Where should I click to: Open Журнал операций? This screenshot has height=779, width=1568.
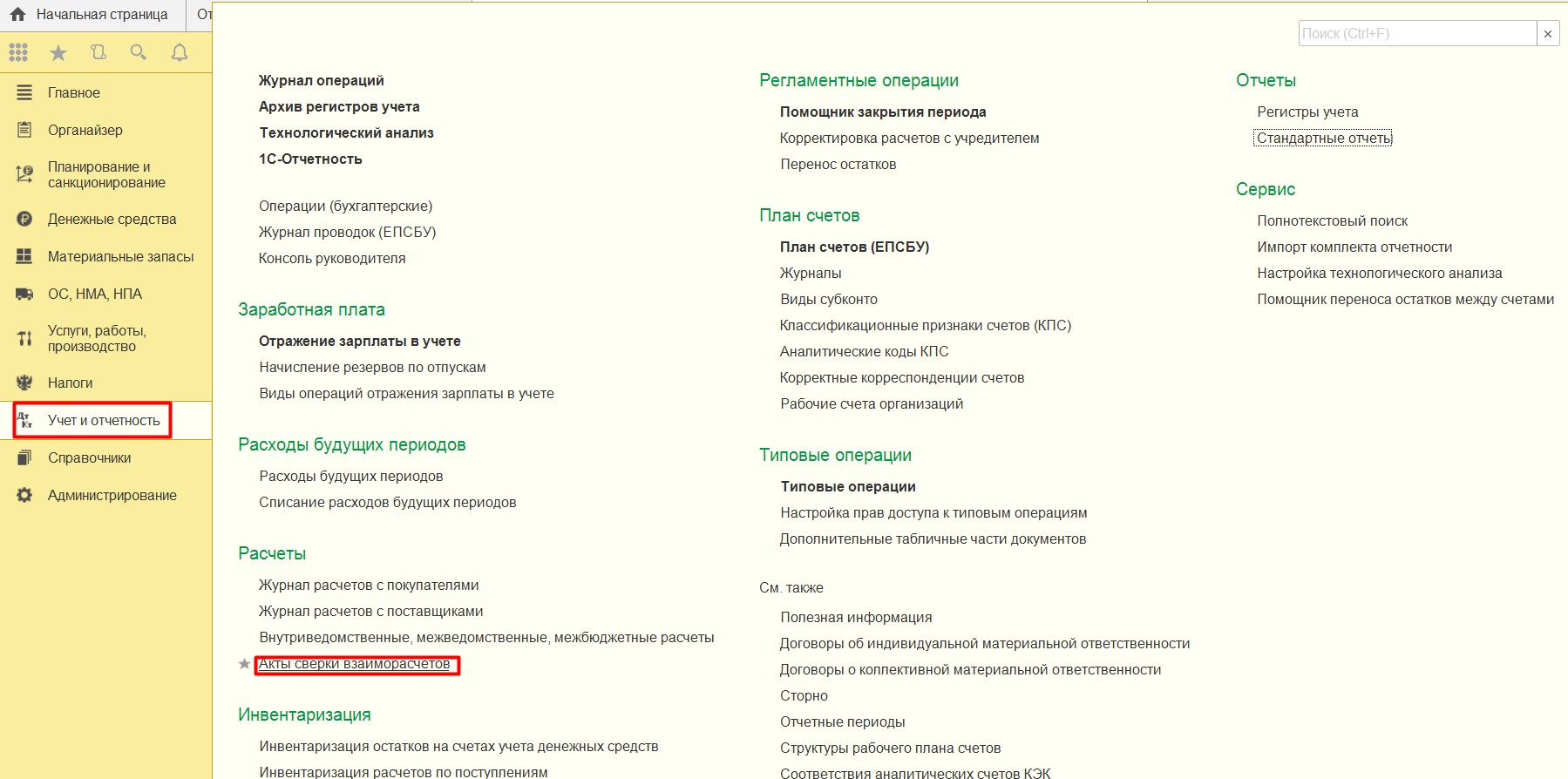point(321,80)
